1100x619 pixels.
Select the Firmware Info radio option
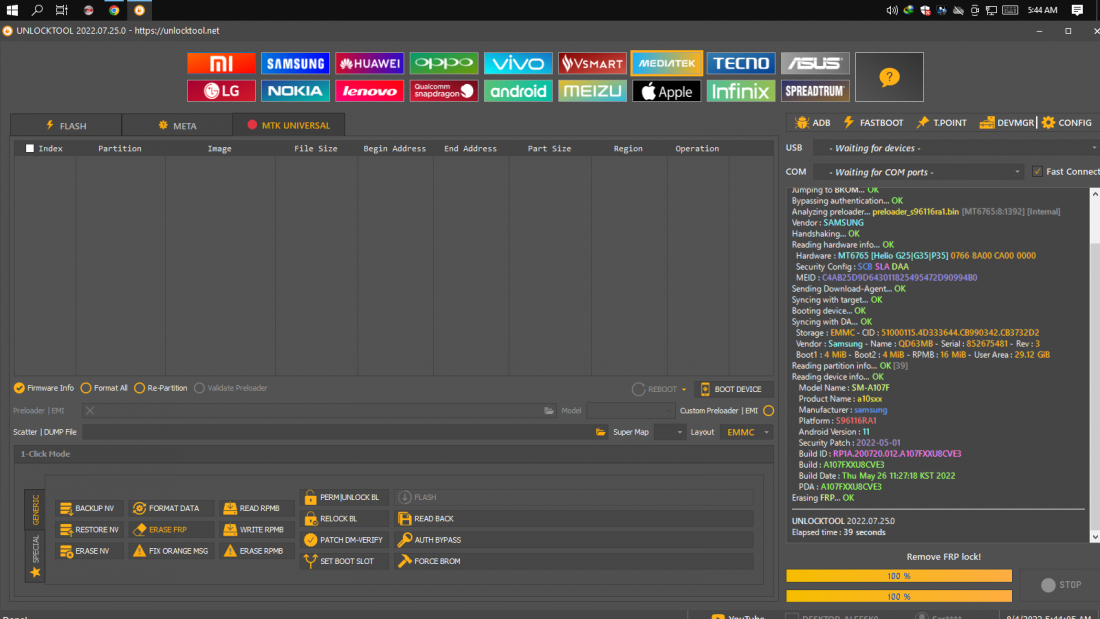[43, 388]
